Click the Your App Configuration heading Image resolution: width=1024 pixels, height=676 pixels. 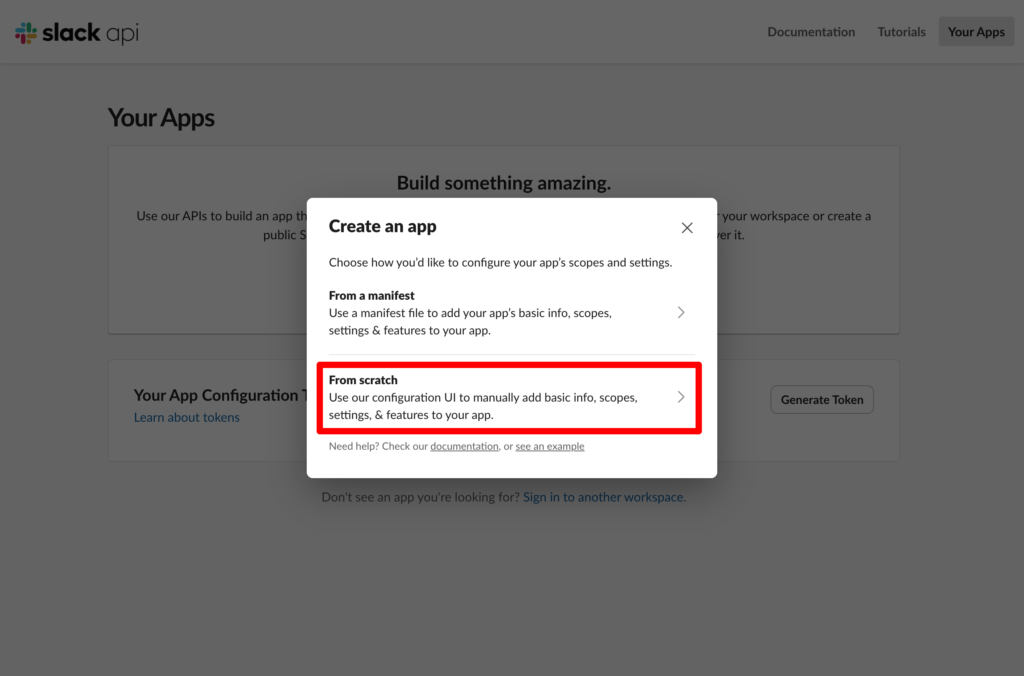tap(216, 395)
